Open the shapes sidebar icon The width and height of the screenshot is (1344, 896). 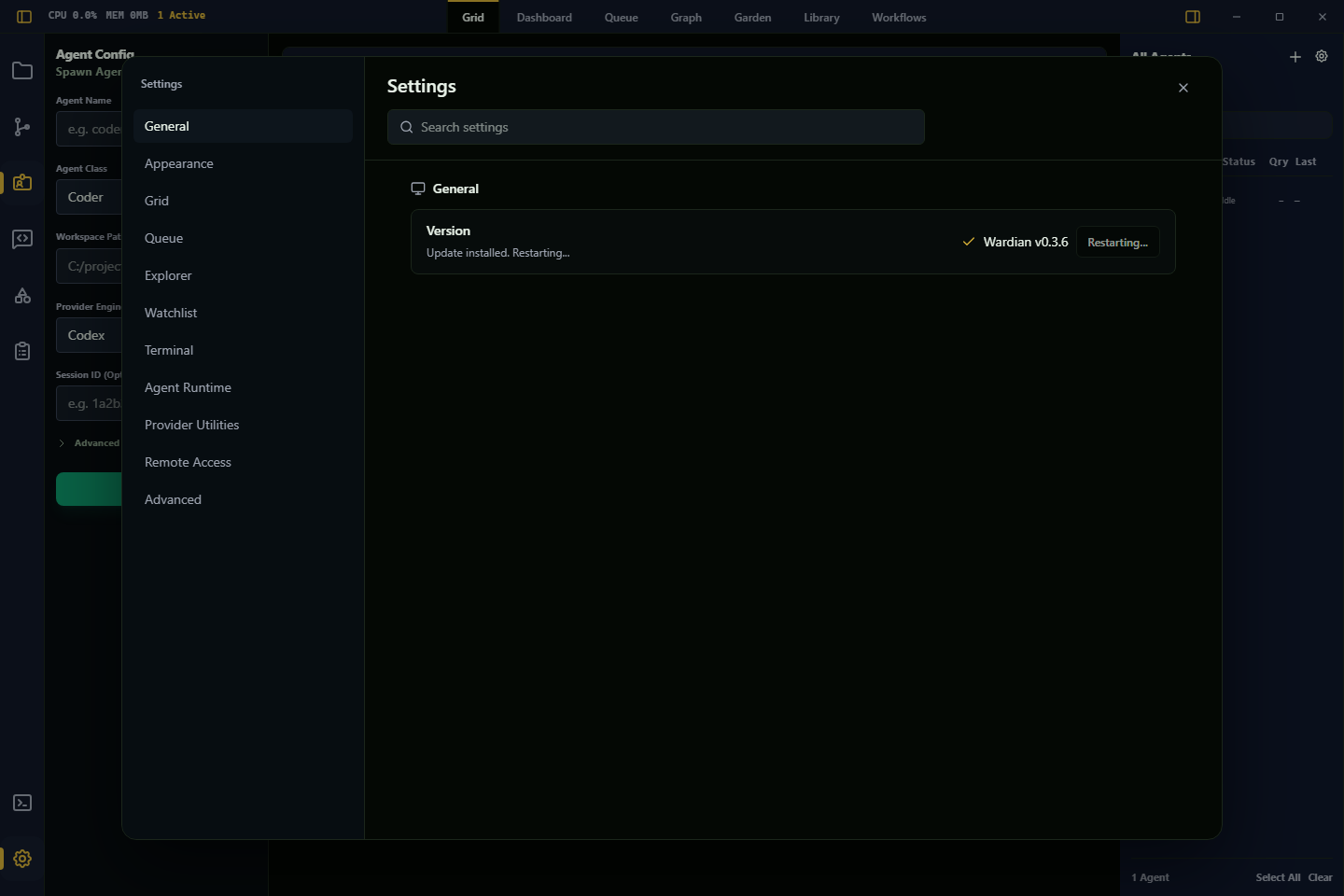pos(22,296)
